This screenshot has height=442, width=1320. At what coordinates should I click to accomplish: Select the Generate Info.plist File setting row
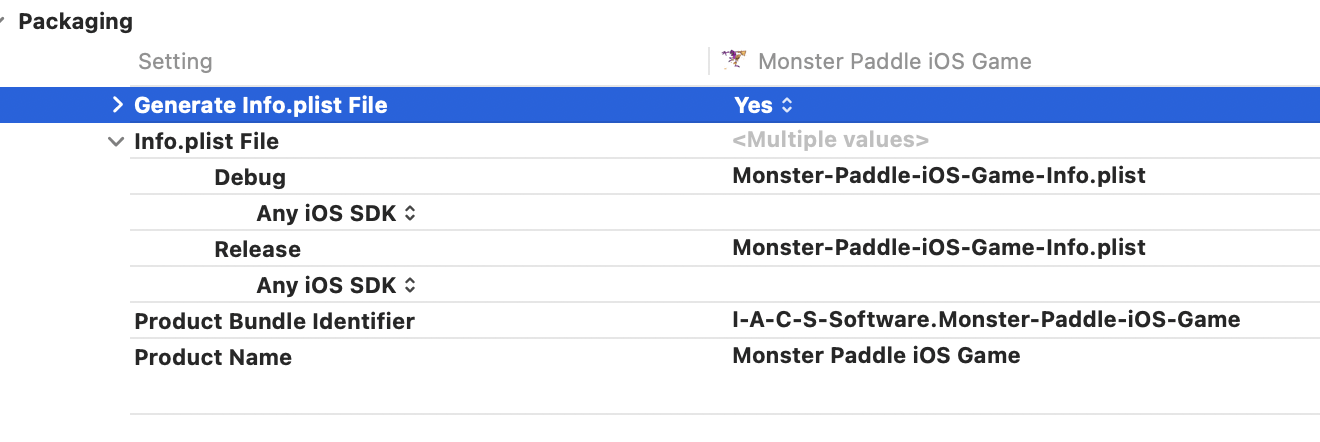[x=660, y=105]
